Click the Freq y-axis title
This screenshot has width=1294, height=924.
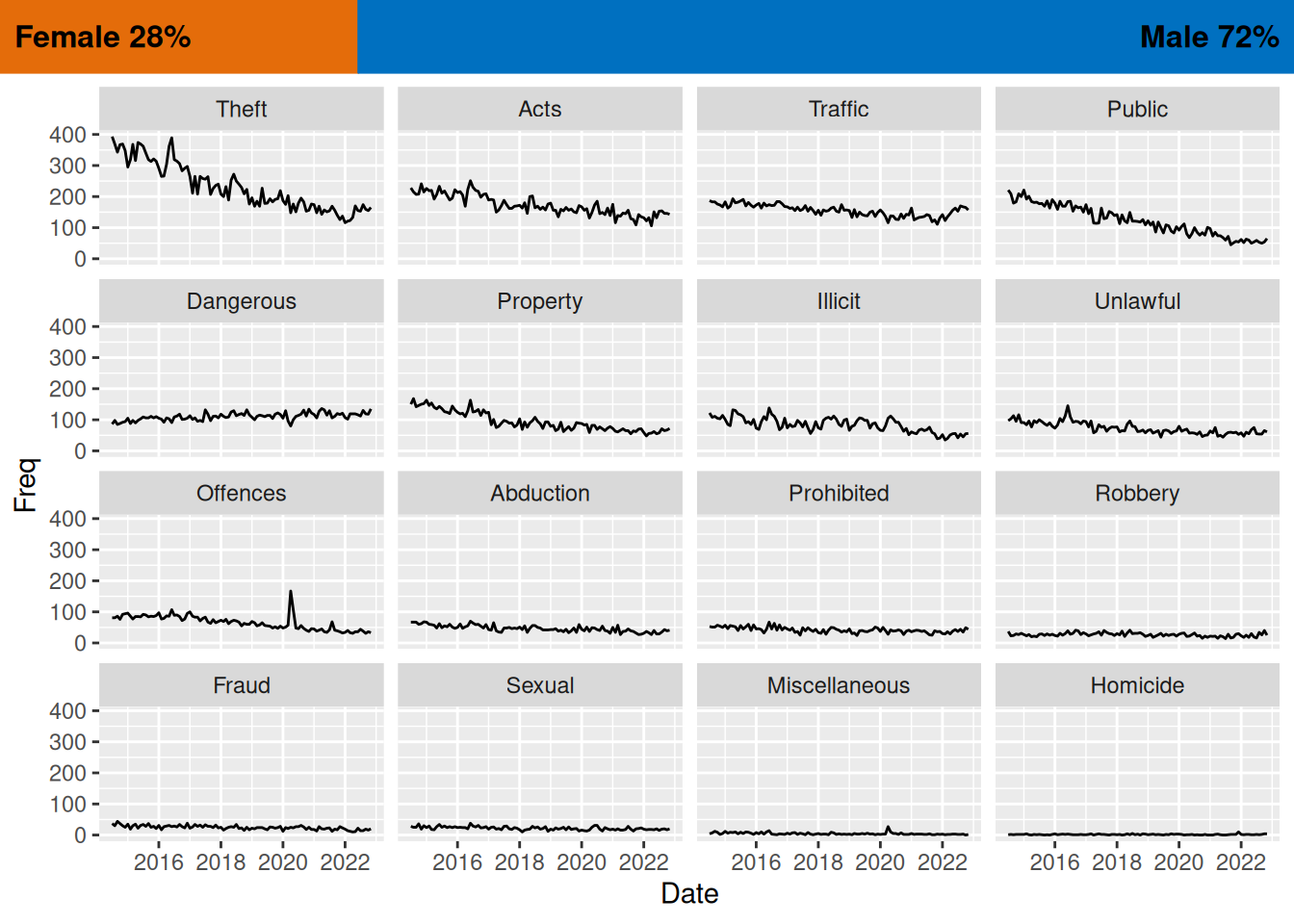(26, 485)
